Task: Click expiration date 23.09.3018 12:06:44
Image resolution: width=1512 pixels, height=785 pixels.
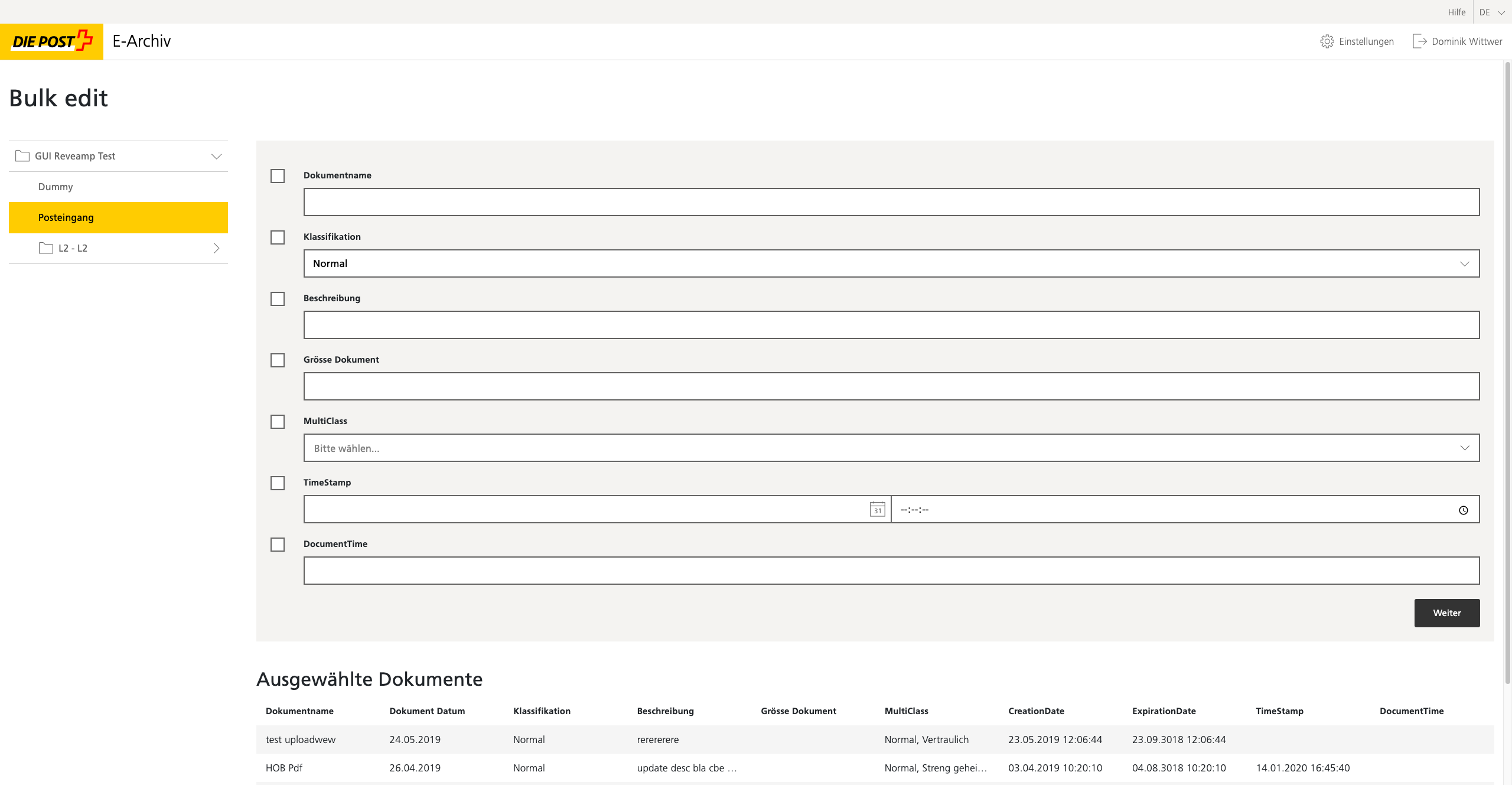Action: tap(1179, 740)
